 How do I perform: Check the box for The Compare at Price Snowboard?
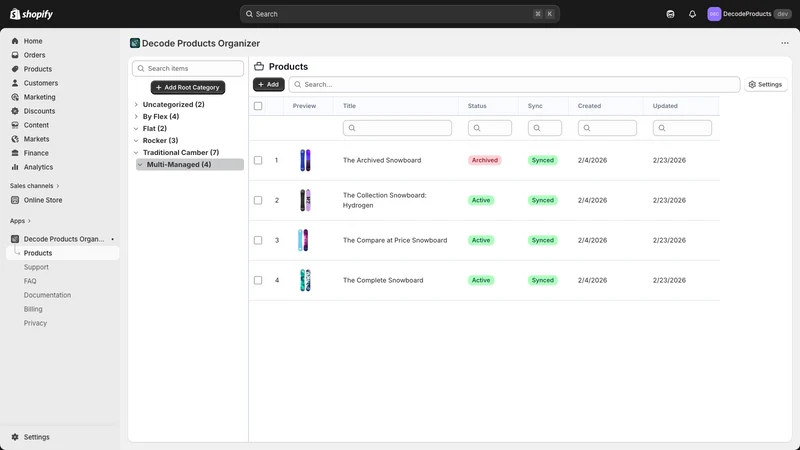click(x=258, y=240)
